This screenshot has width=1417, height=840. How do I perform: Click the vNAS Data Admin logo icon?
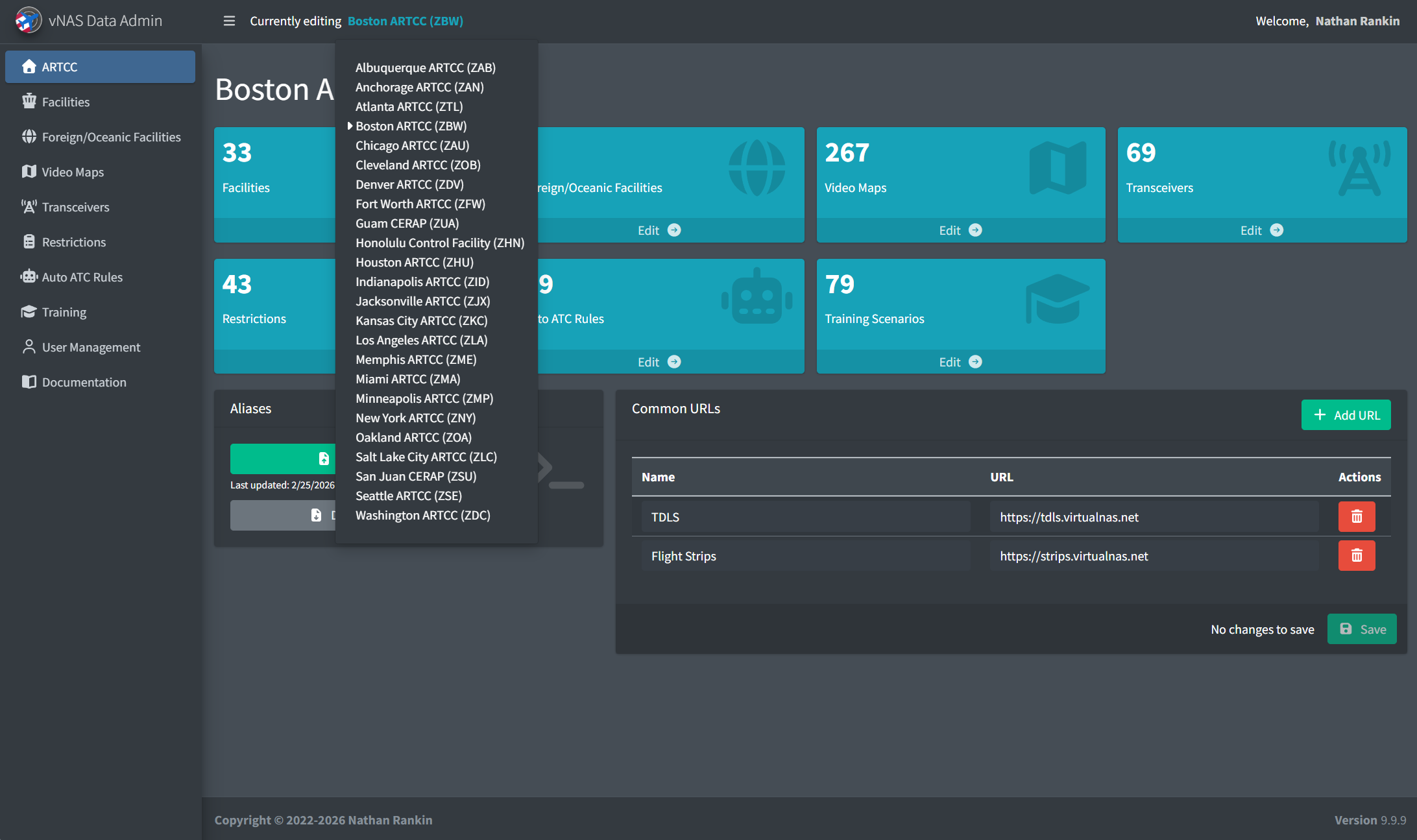[28, 21]
